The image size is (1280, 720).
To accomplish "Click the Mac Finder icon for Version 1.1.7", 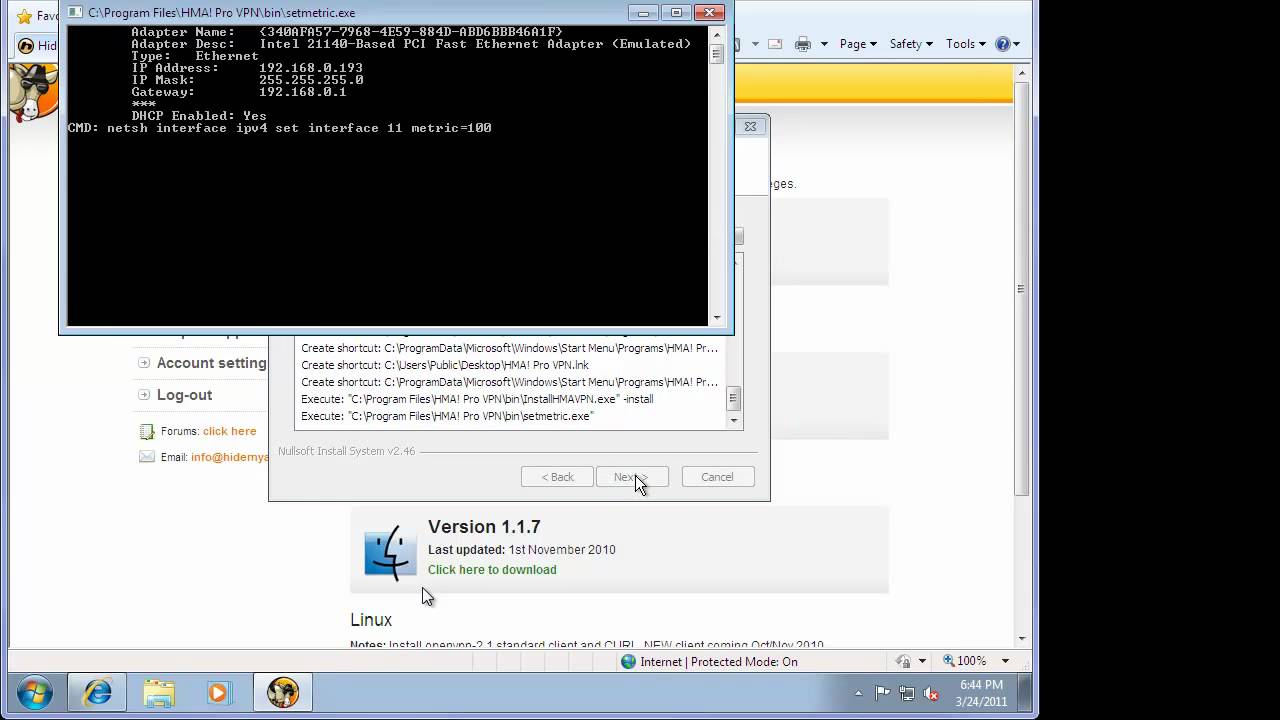I will point(390,552).
